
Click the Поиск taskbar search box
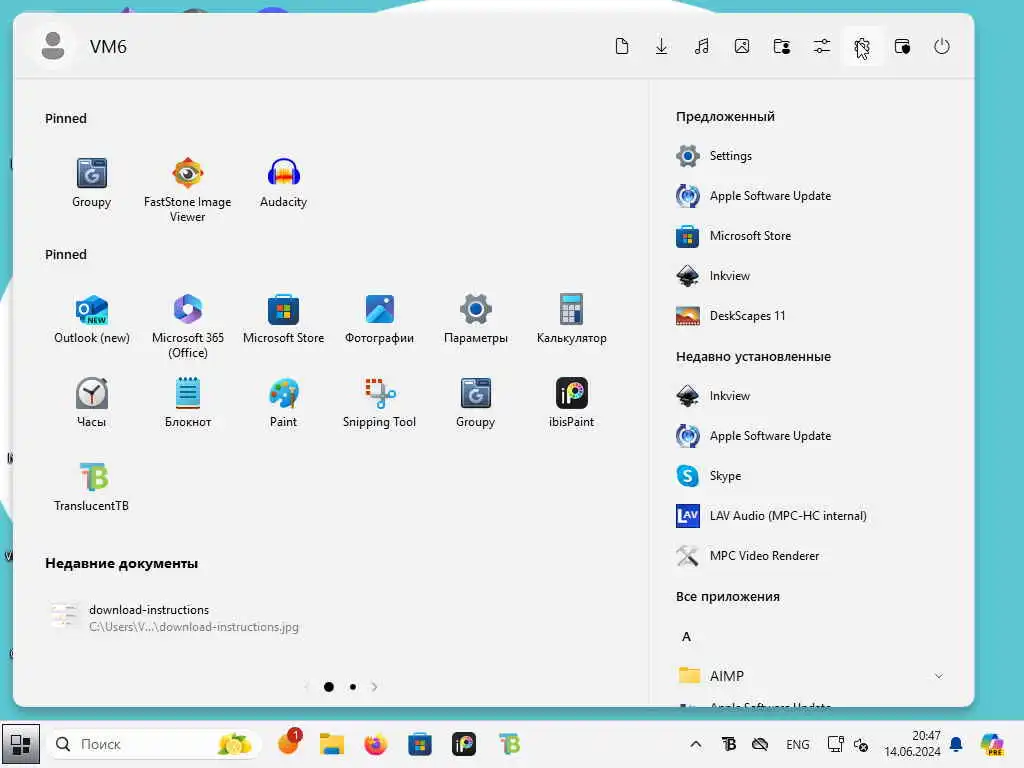[154, 744]
